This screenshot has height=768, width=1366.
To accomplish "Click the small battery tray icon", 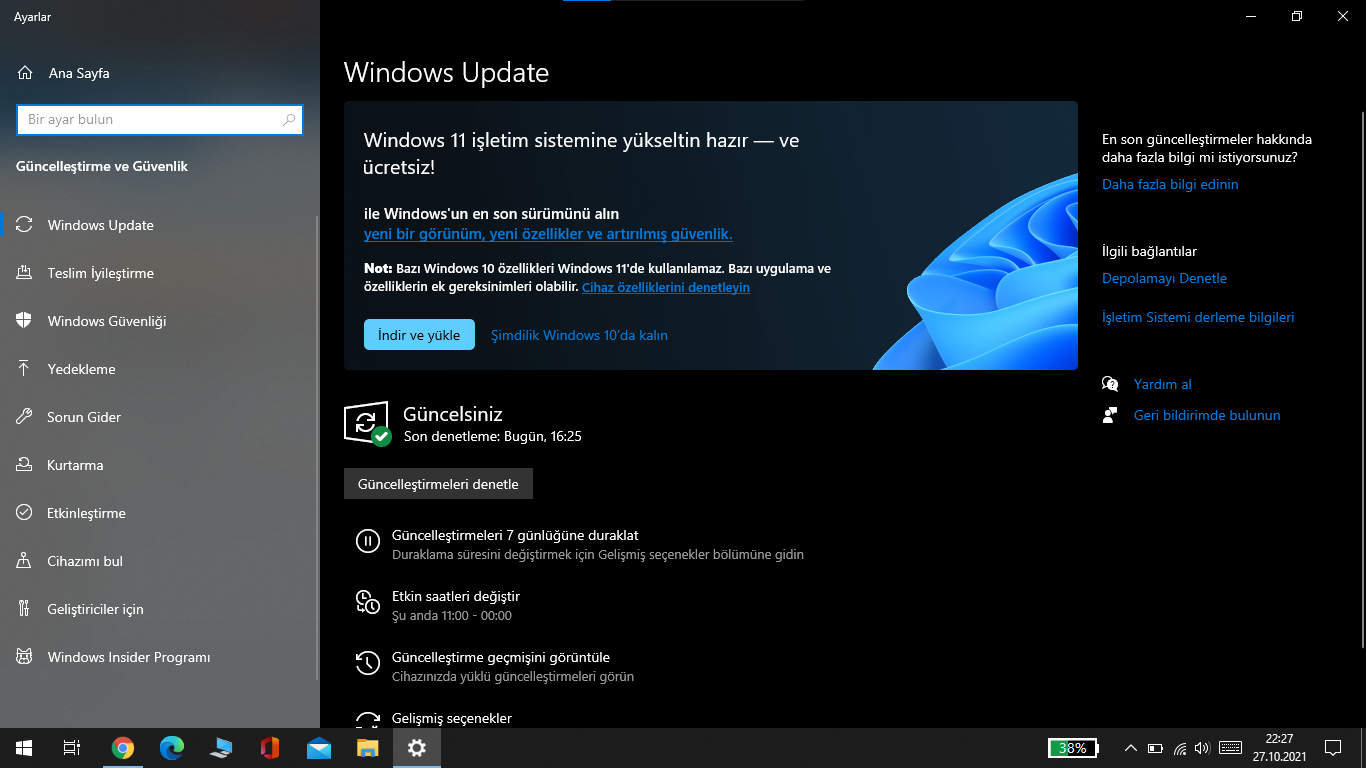I will pyautogui.click(x=1155, y=748).
